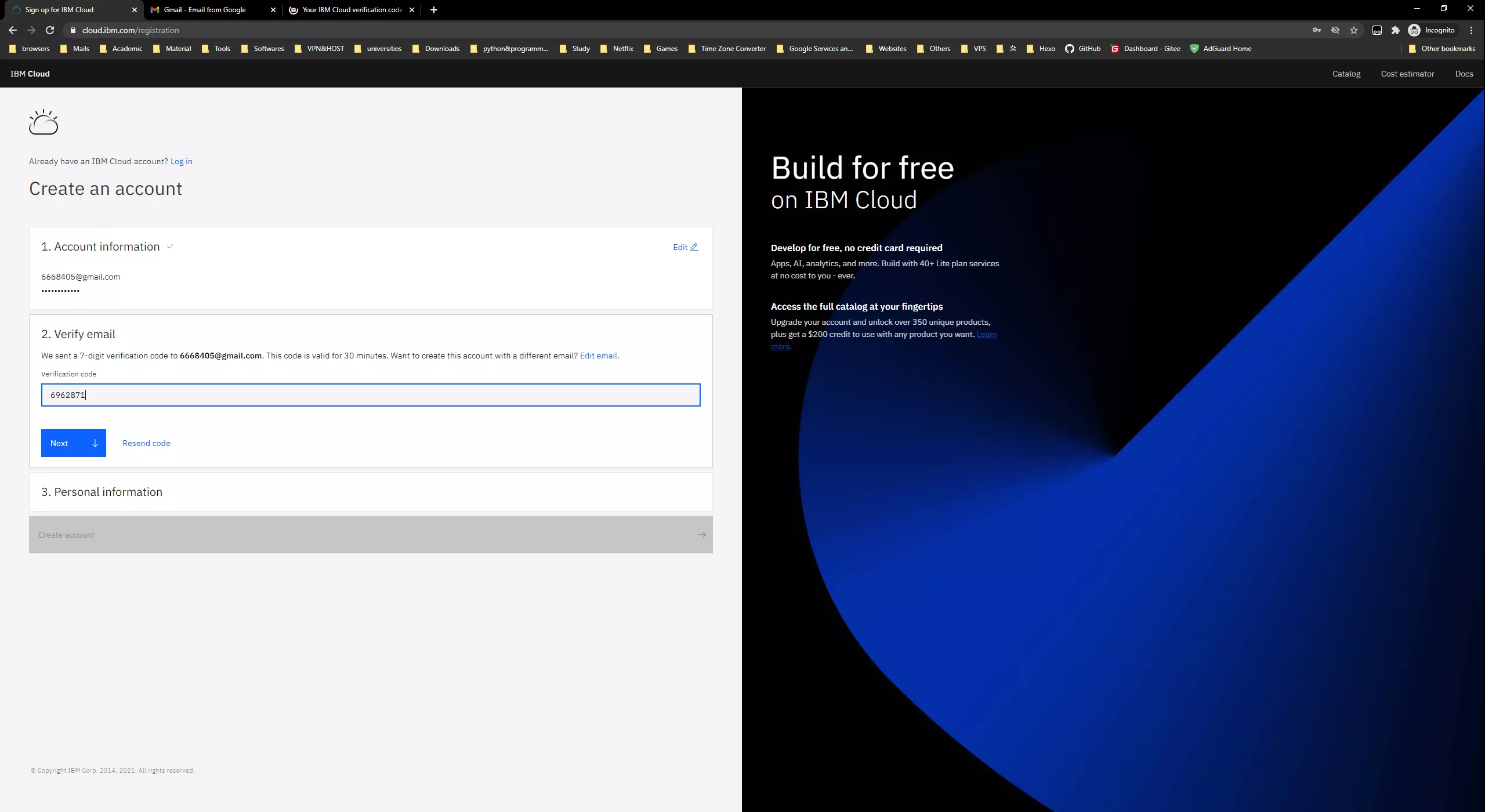
Task: Go back using the browser back arrow
Action: coord(13,30)
